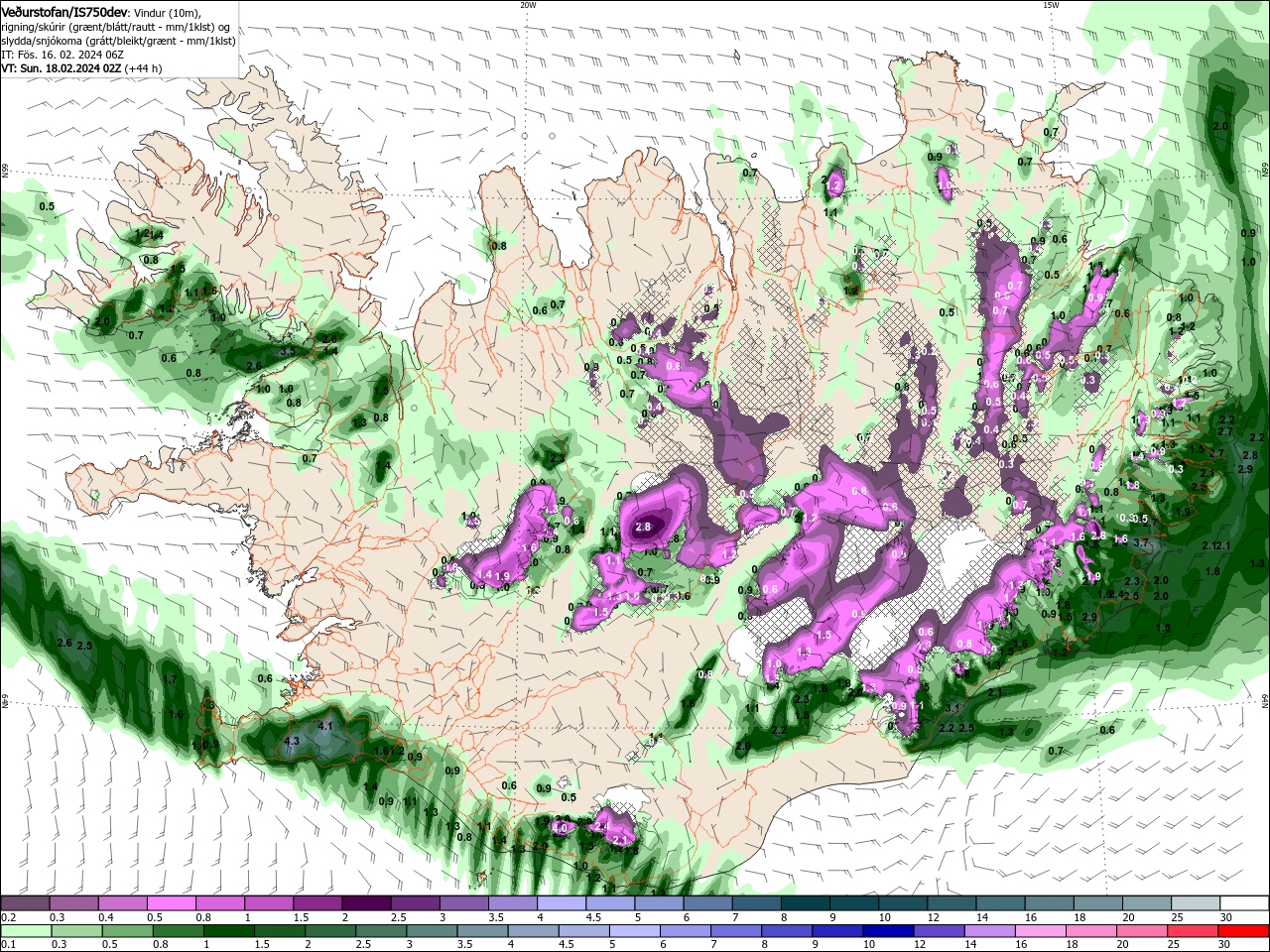
Task: Pick the upper legend swatch from 1 to 1.5
Action: [x=268, y=904]
